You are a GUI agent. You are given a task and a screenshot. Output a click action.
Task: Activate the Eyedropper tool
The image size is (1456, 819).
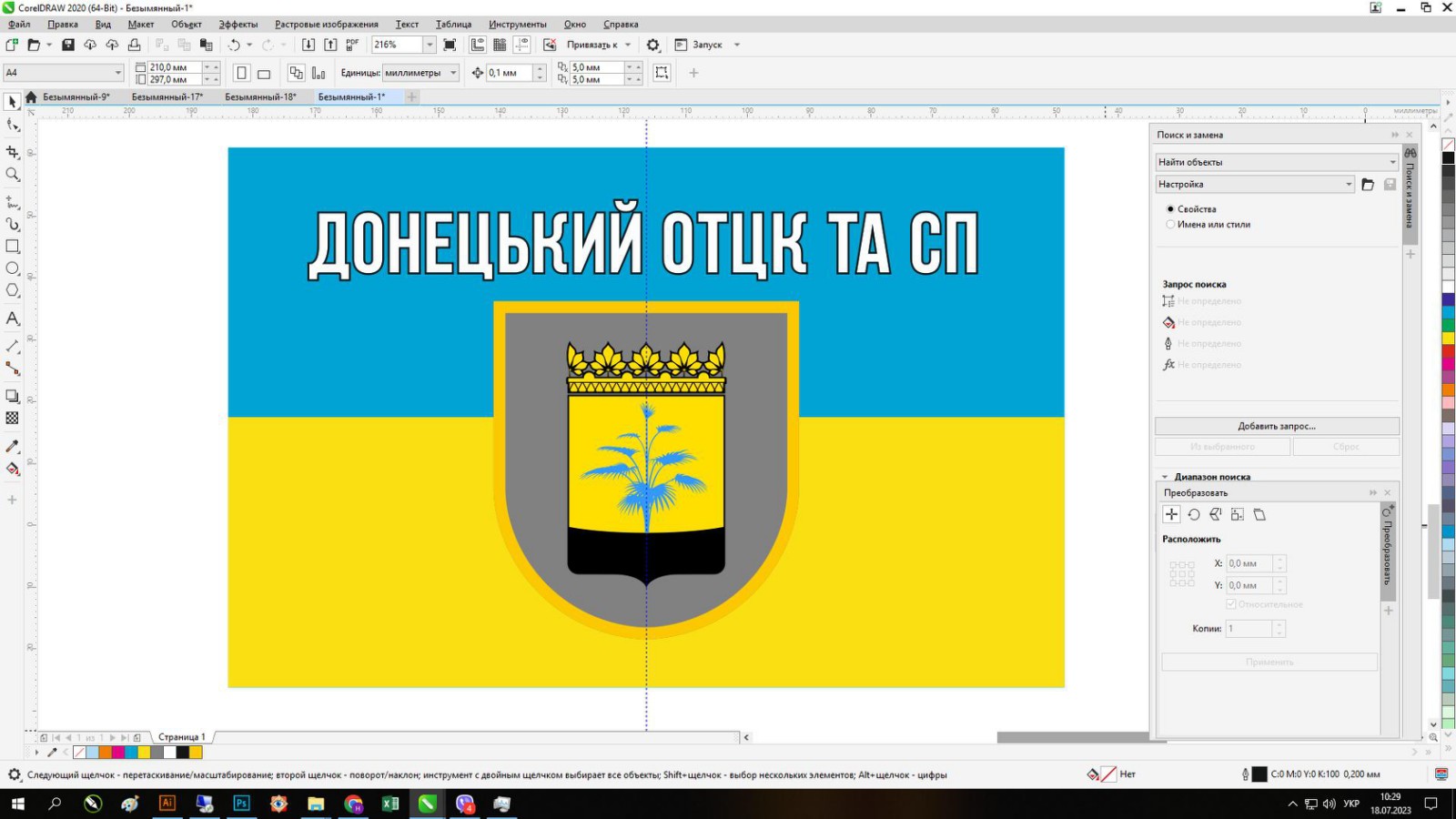pos(13,447)
